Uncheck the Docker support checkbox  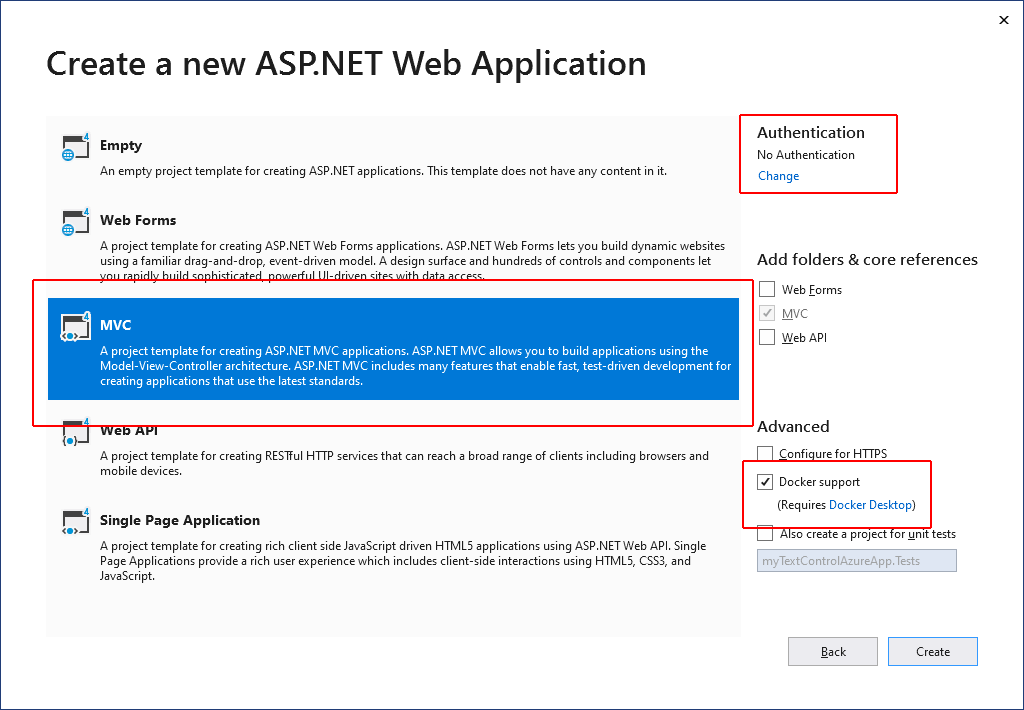[765, 482]
